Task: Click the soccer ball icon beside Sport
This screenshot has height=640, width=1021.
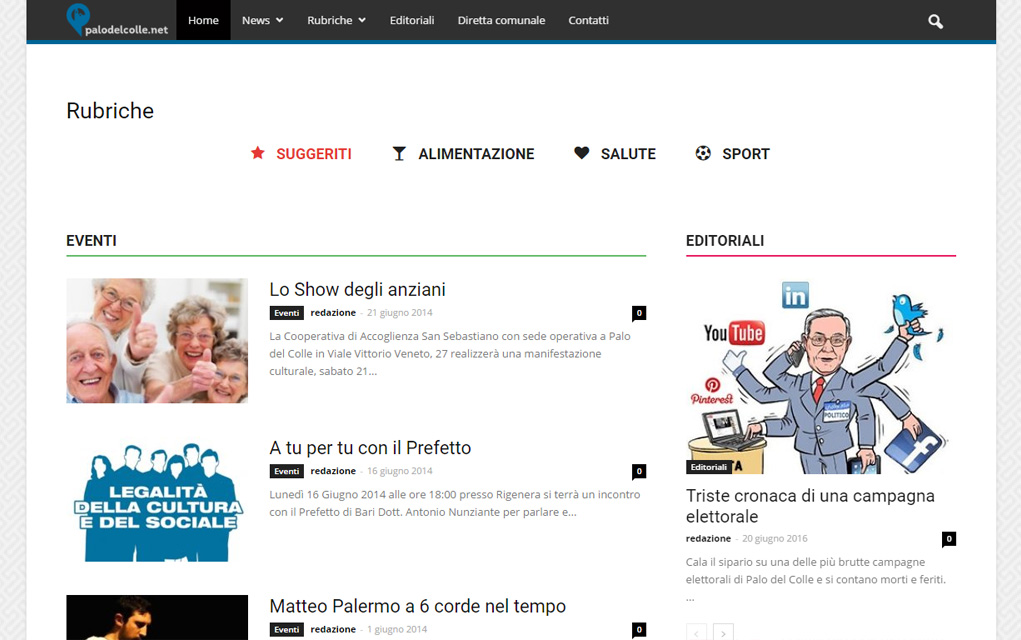Action: pyautogui.click(x=703, y=153)
